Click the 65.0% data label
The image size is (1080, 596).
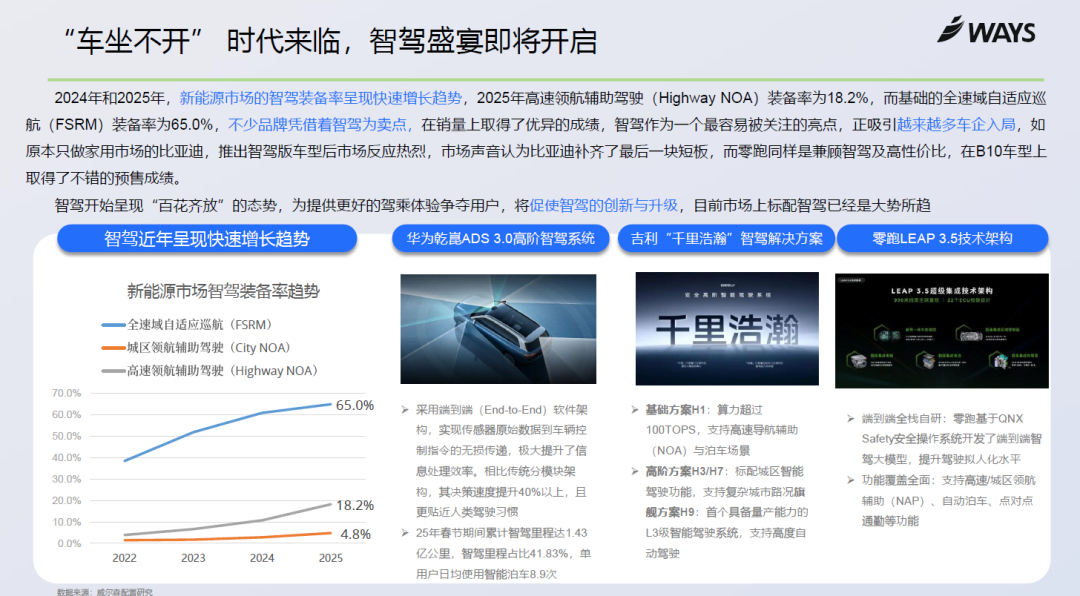coord(355,405)
